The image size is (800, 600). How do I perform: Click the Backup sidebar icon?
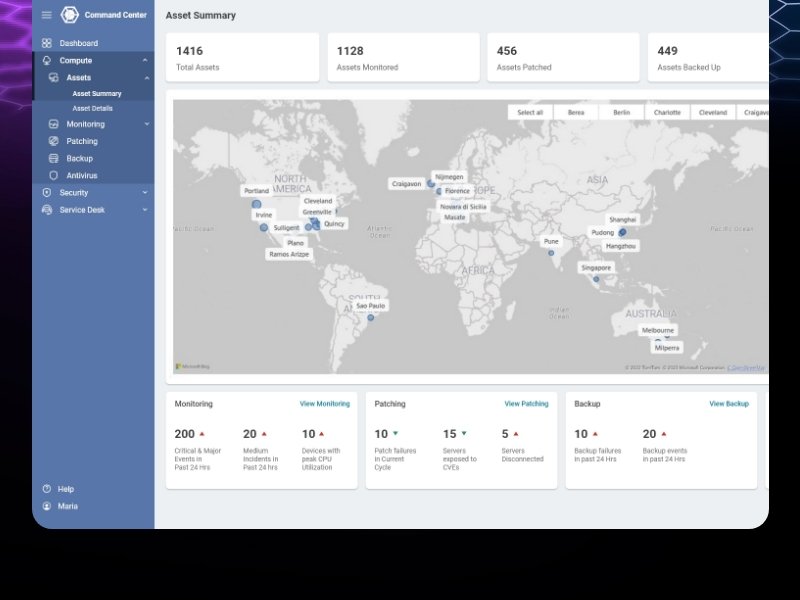(x=54, y=158)
